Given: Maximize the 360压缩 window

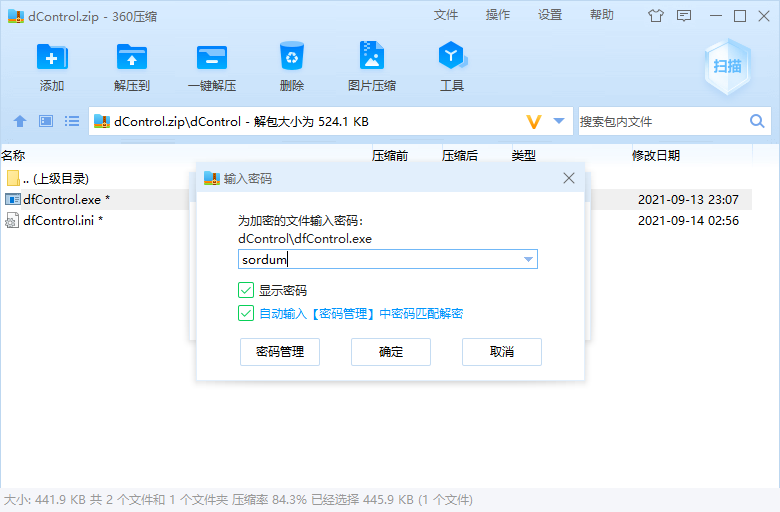Looking at the screenshot, I should point(740,16).
